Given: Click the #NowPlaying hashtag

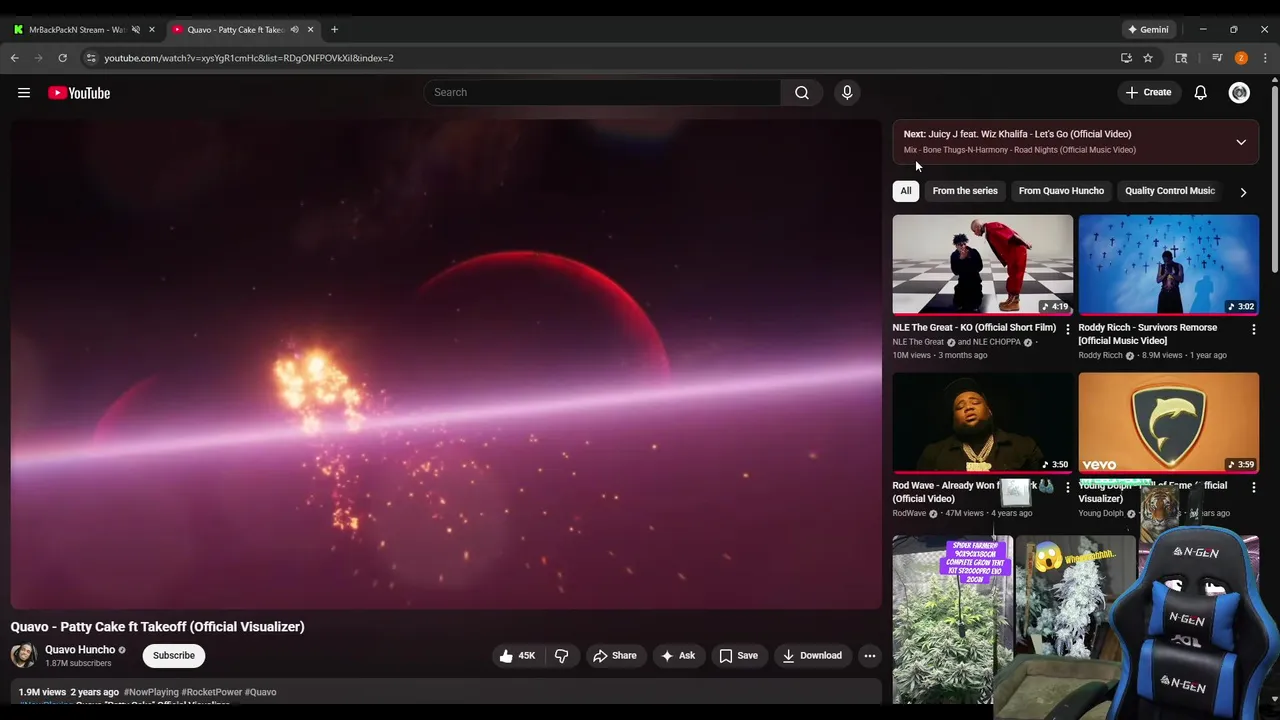Looking at the screenshot, I should pyautogui.click(x=151, y=692).
